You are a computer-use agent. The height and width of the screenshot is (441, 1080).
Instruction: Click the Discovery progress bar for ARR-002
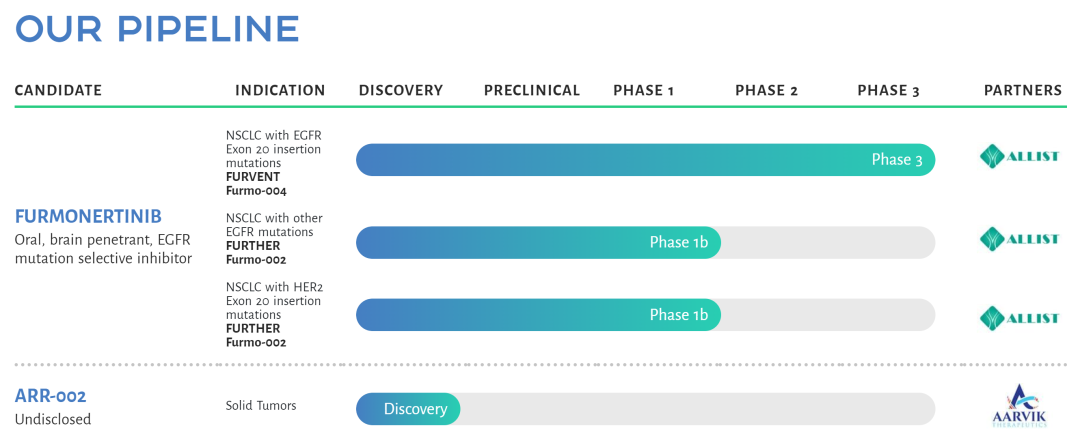(408, 409)
